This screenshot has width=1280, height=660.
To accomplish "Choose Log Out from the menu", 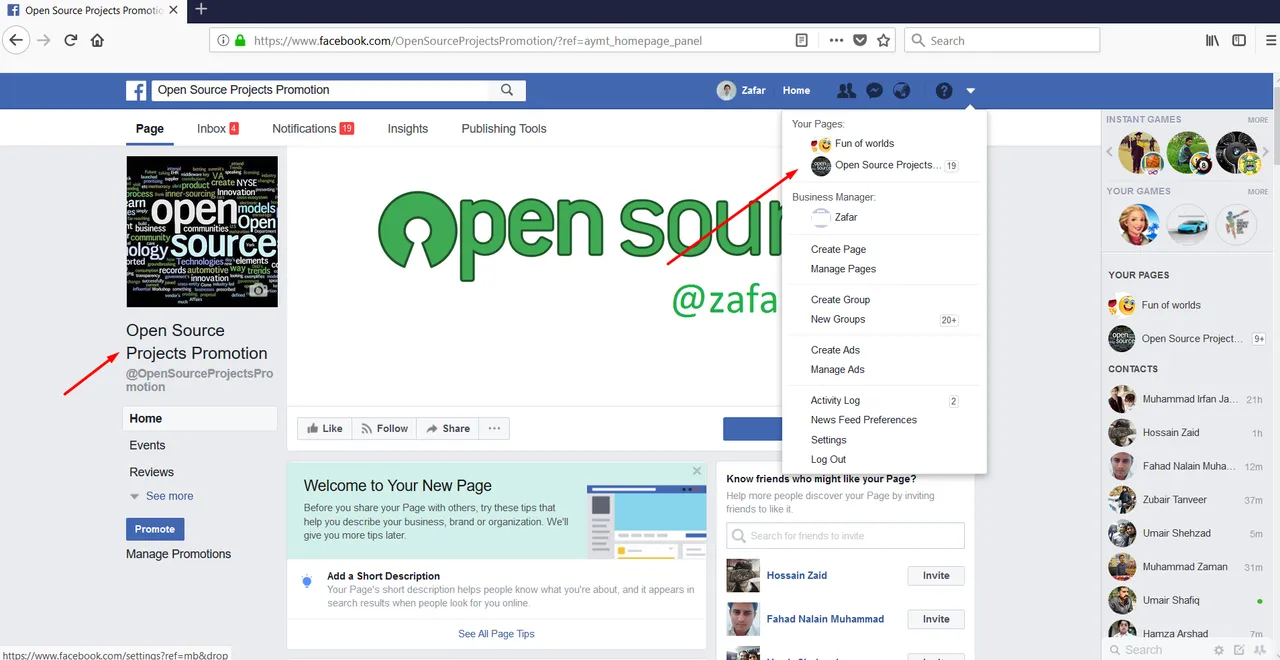I will 828,460.
